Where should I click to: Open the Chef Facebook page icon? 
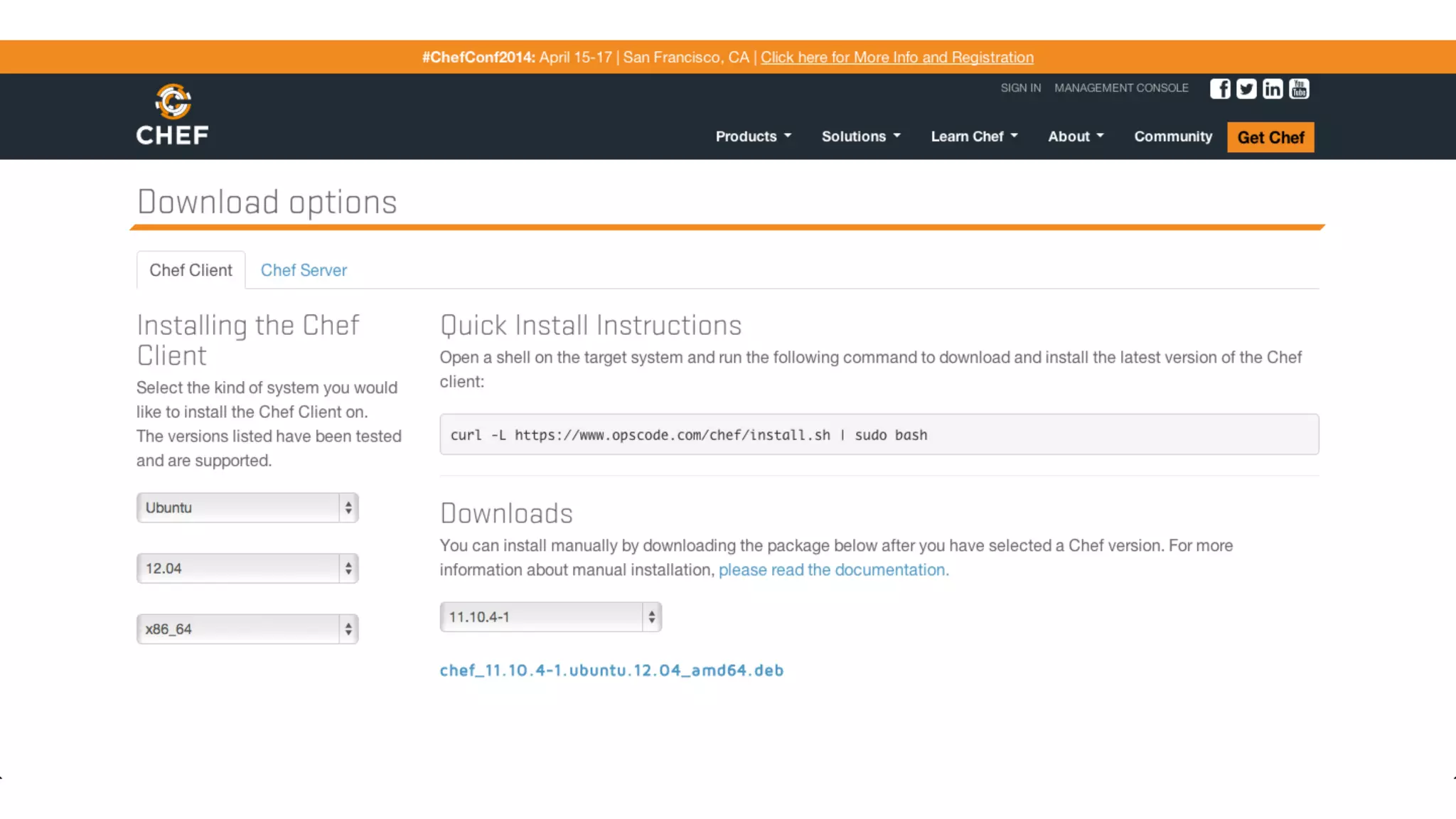(x=1220, y=89)
